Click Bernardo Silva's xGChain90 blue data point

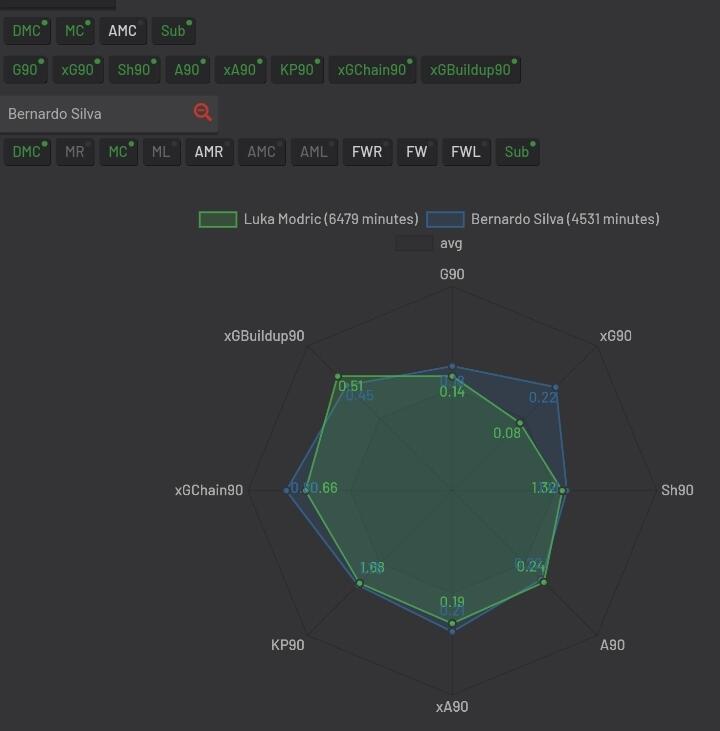click(286, 490)
